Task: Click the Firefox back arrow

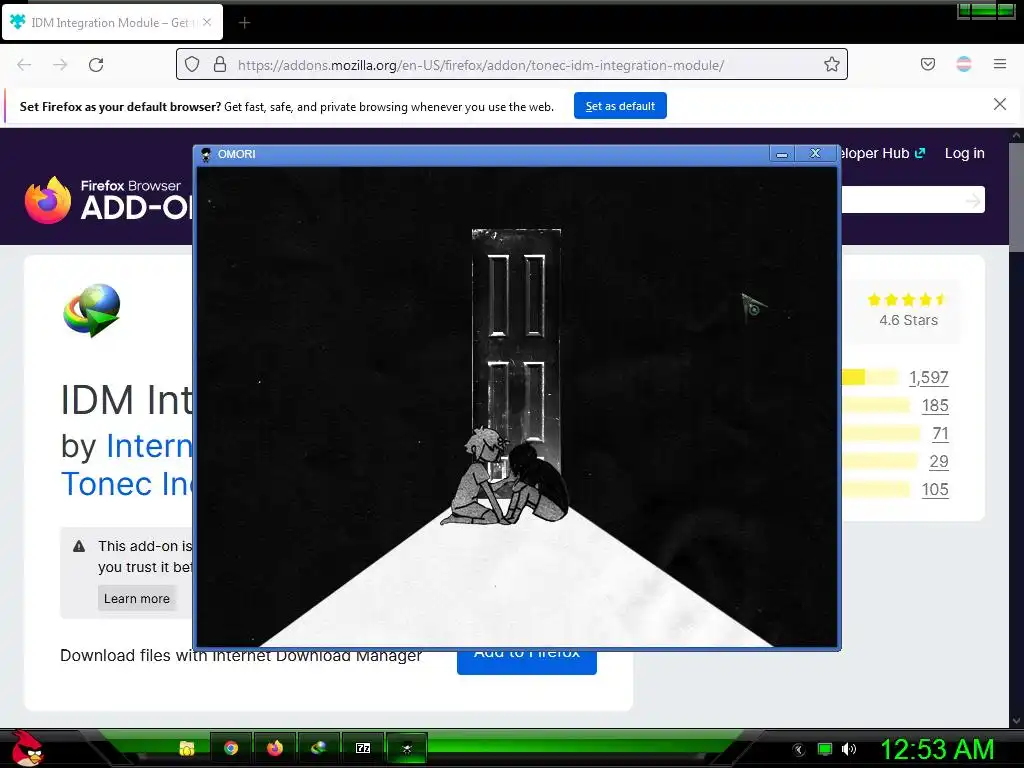Action: coord(24,65)
